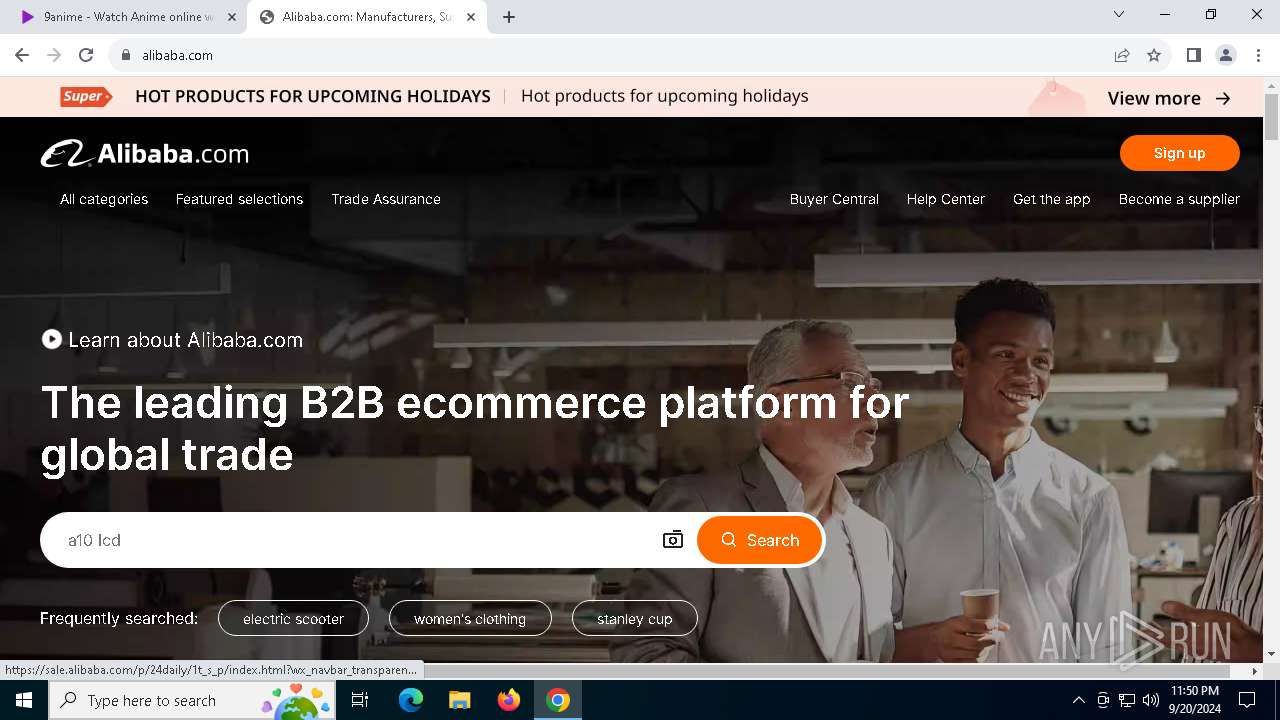Click the Learn about Alibaba.com link
Image resolution: width=1280 pixels, height=720 pixels.
pos(185,340)
